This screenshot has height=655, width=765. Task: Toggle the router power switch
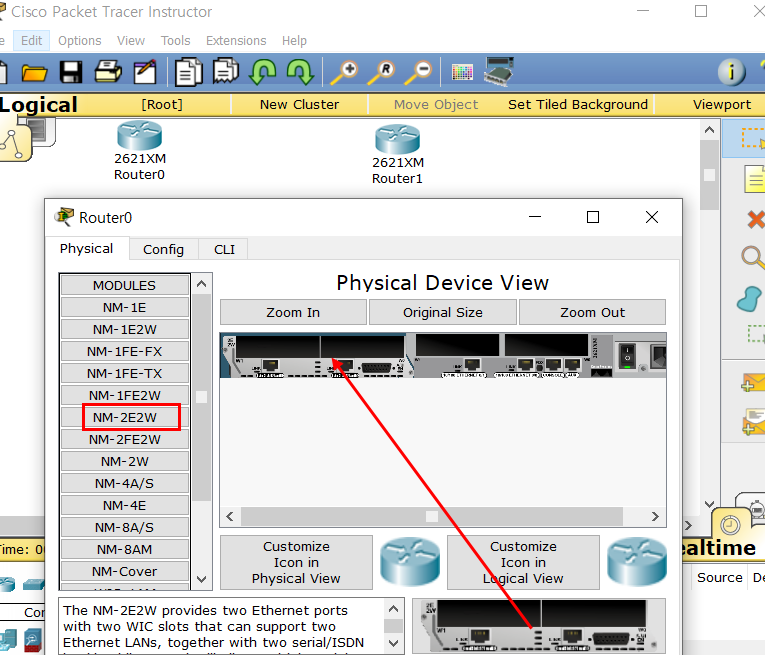(x=627, y=356)
